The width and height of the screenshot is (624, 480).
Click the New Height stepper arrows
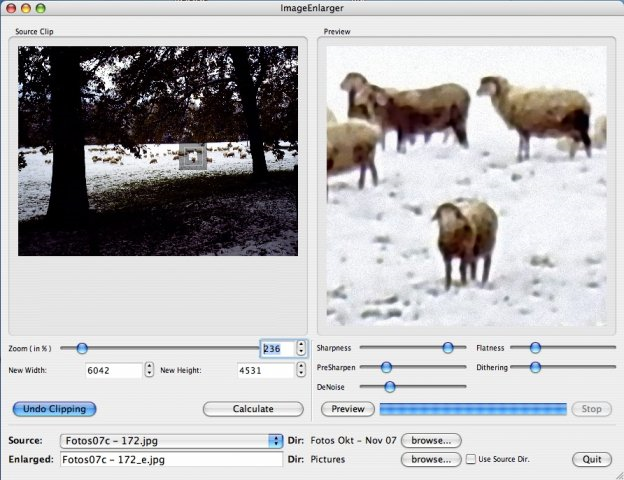point(301,370)
